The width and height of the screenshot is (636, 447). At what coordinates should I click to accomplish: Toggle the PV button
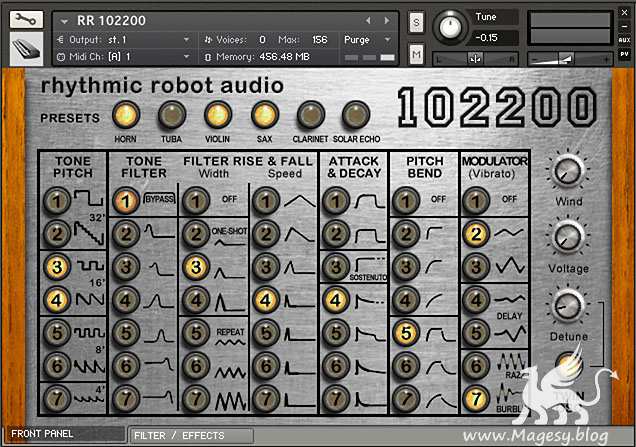tap(625, 53)
